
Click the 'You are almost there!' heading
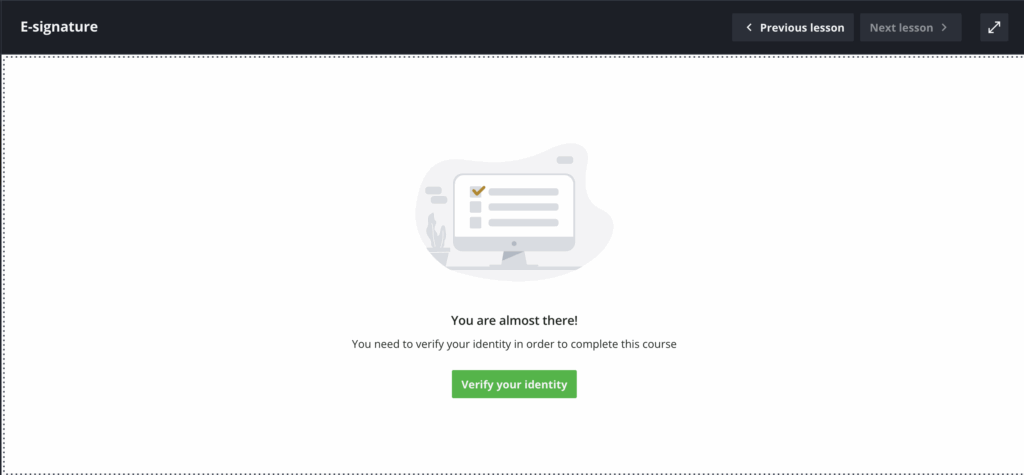coord(514,320)
